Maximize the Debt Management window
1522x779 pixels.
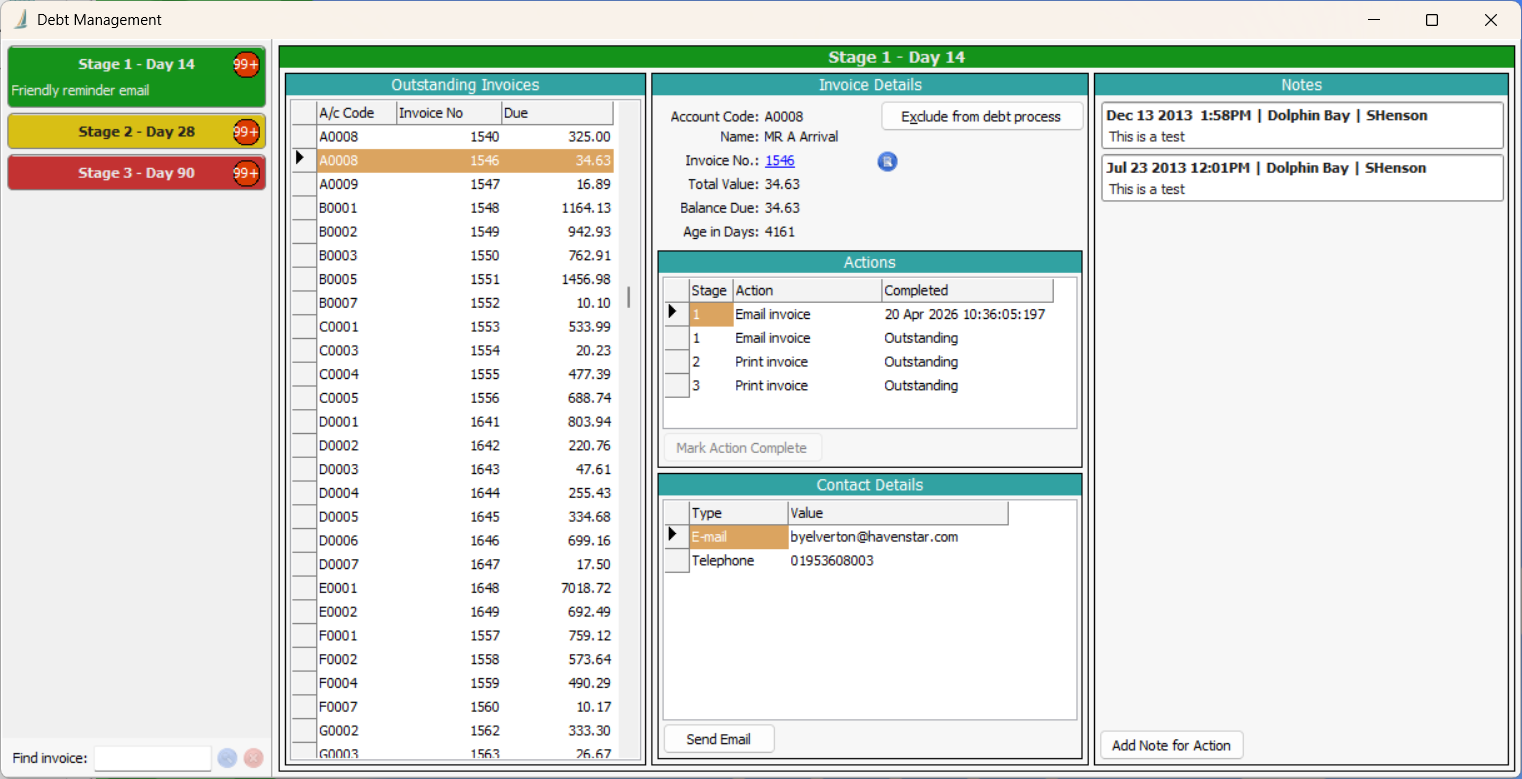tap(1431, 20)
